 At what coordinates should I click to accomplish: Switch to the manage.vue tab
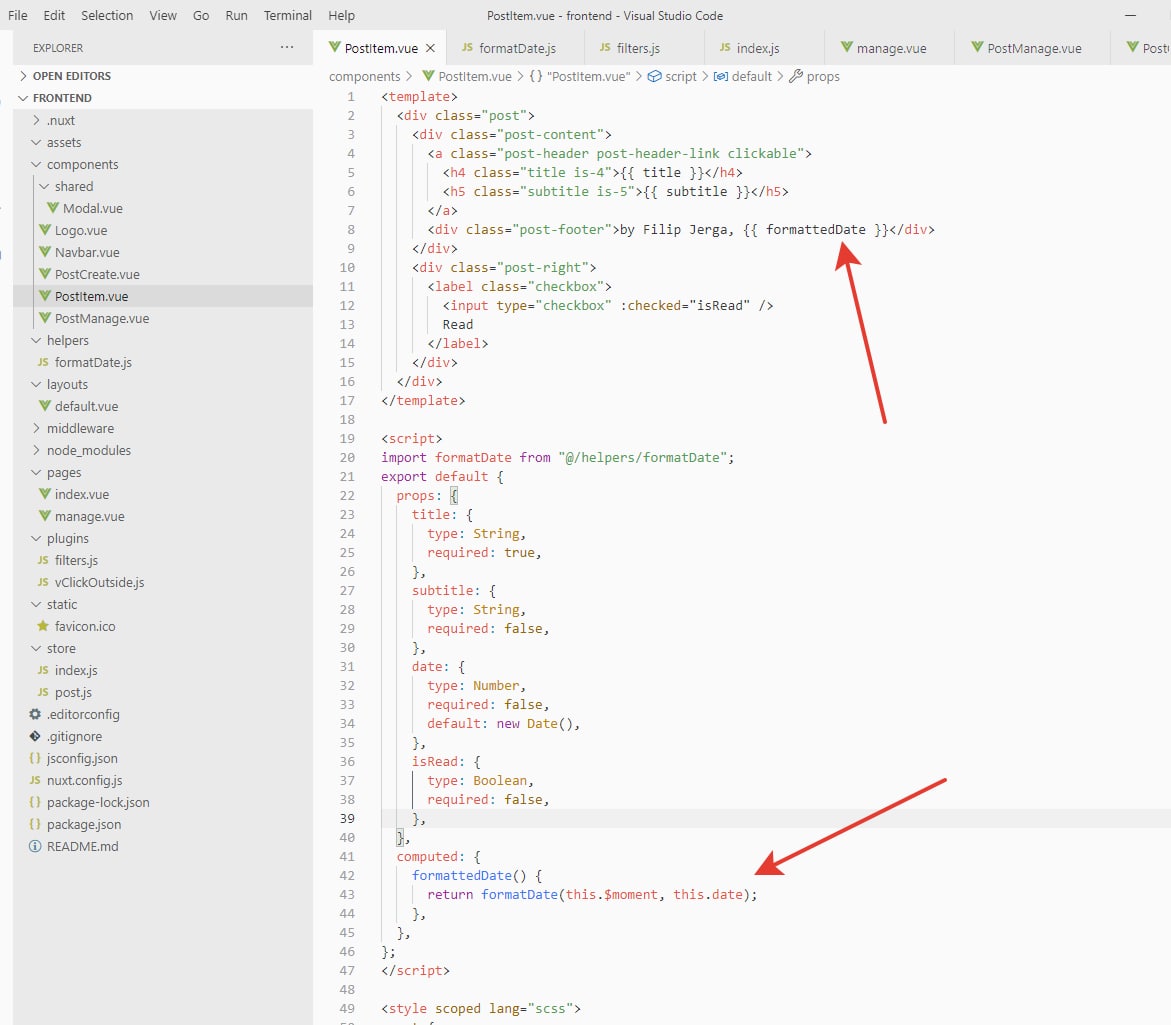891,48
